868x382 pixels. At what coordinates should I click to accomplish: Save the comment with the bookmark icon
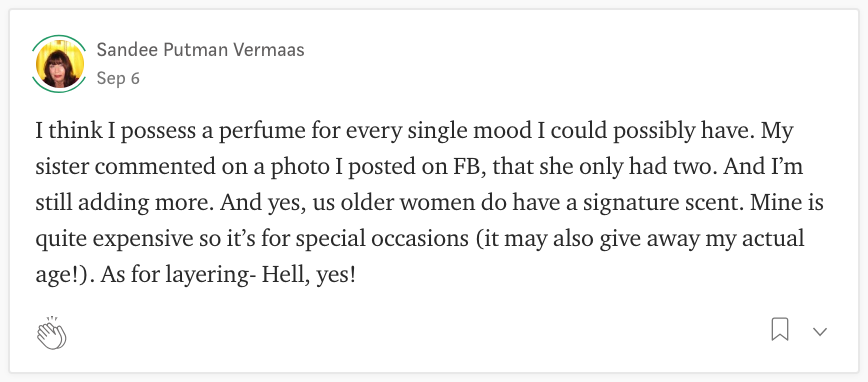pyautogui.click(x=780, y=329)
